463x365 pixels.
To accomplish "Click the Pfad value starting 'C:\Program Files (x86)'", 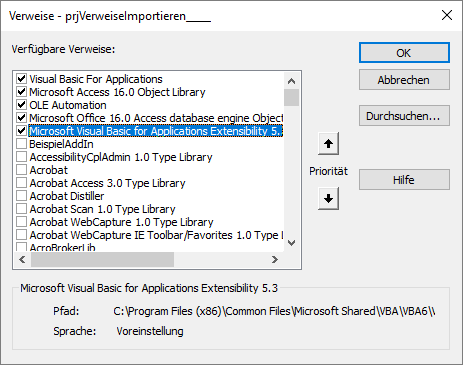I will point(274,311).
